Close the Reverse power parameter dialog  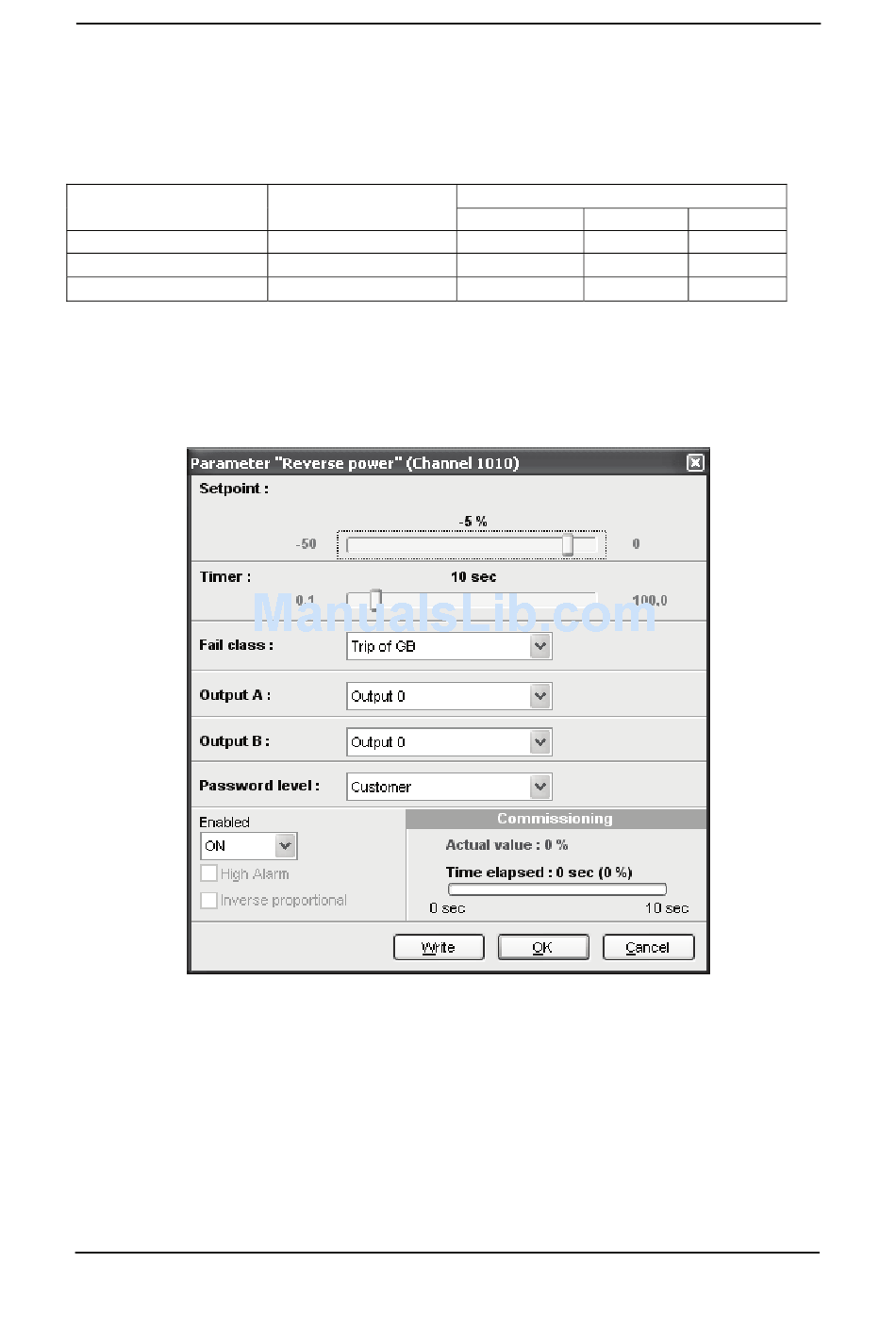(x=695, y=462)
